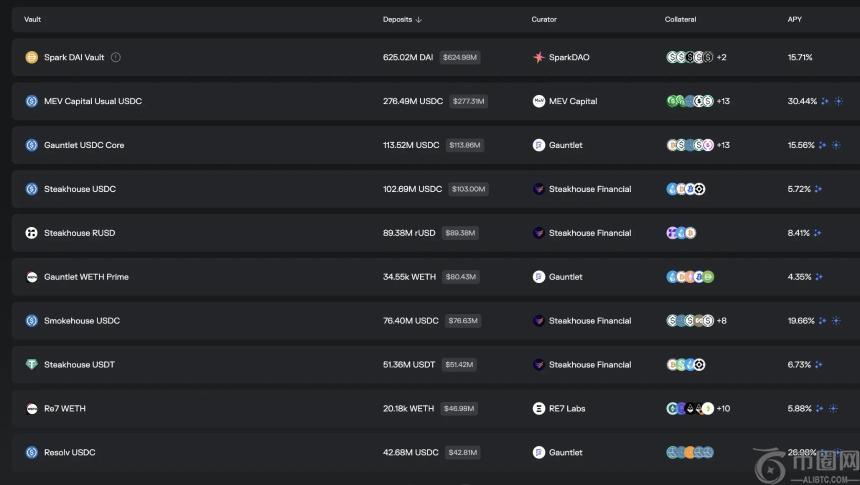Click the info icon beside Spark DAI Vault

[x=116, y=58]
